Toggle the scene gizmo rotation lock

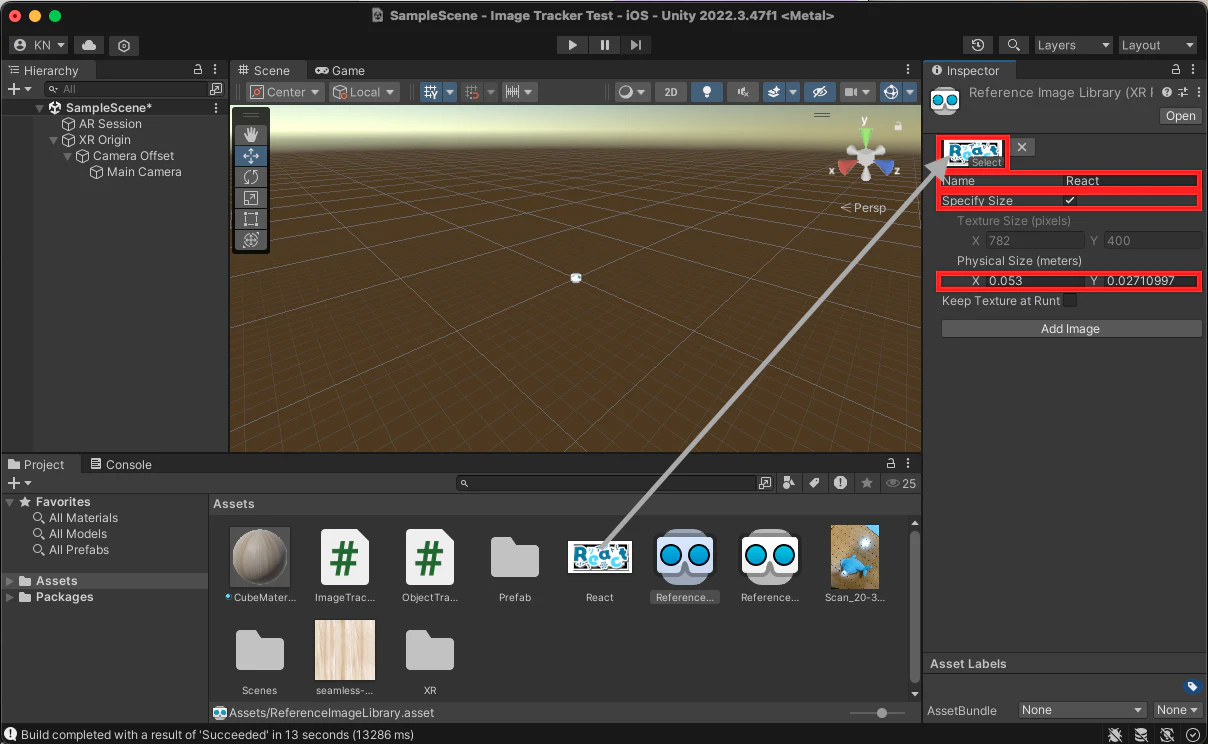click(x=899, y=126)
